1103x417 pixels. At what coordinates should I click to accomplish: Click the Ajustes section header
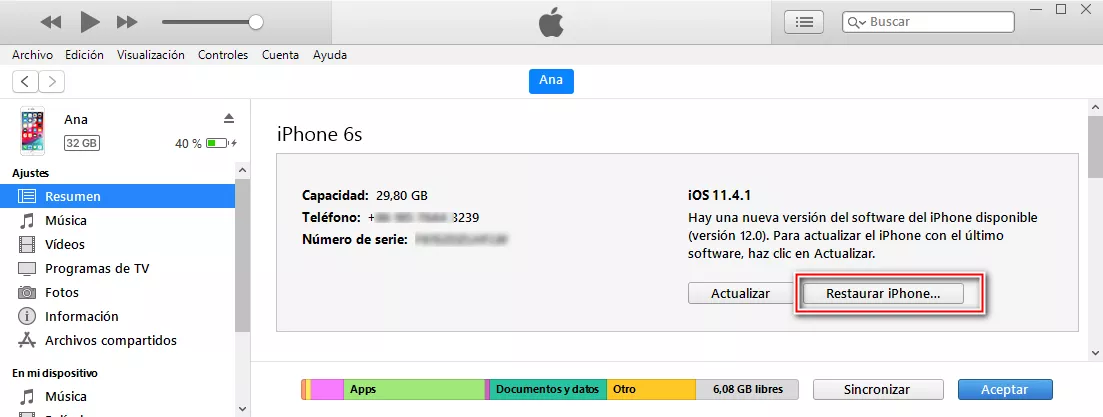(30, 173)
